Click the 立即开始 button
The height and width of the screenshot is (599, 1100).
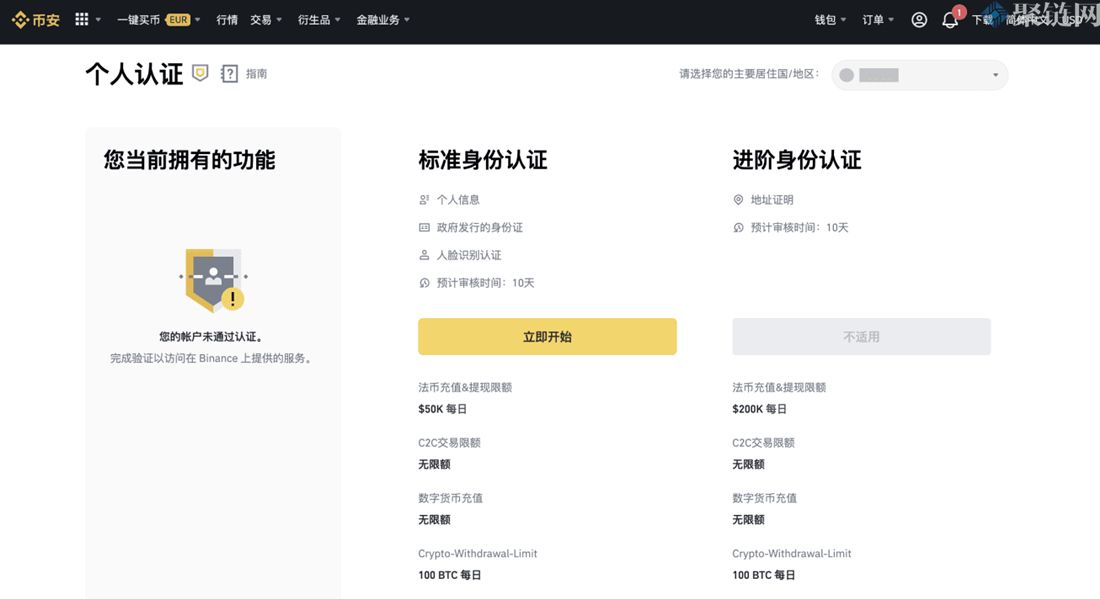click(547, 337)
